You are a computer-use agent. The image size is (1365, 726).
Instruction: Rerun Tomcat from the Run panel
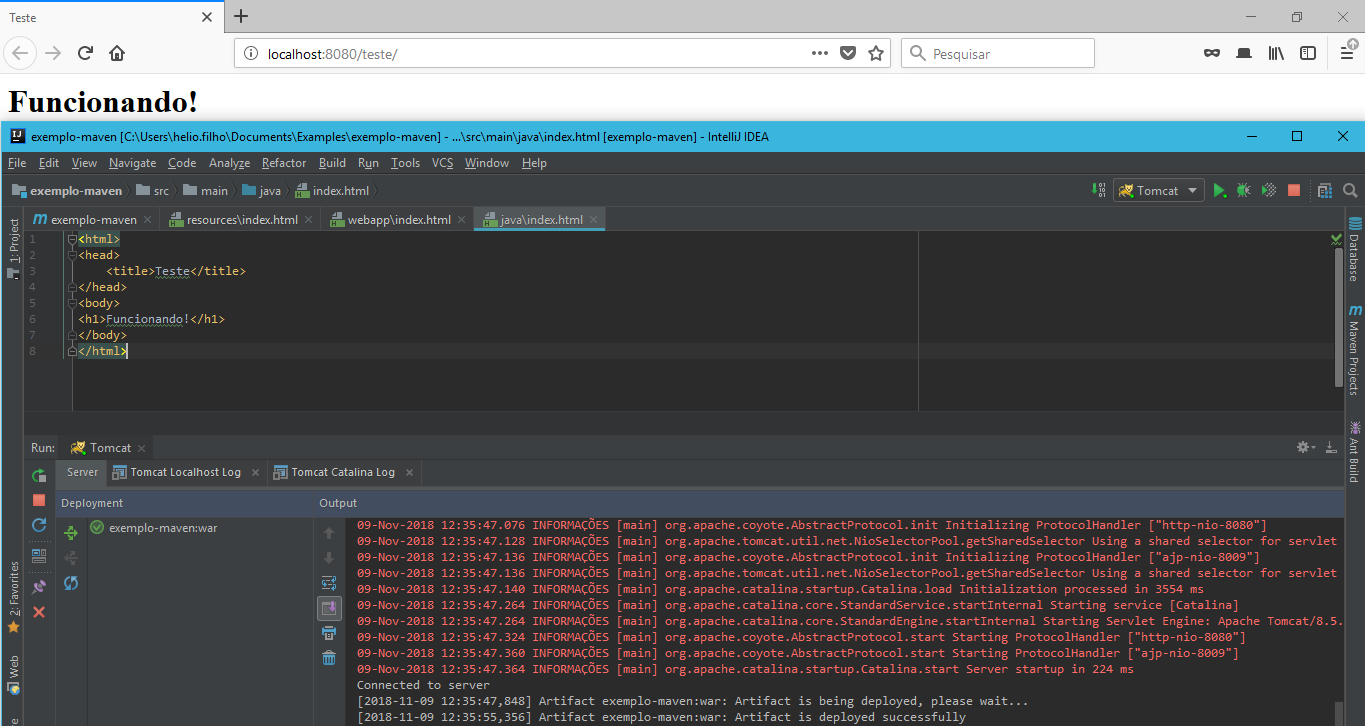(39, 476)
